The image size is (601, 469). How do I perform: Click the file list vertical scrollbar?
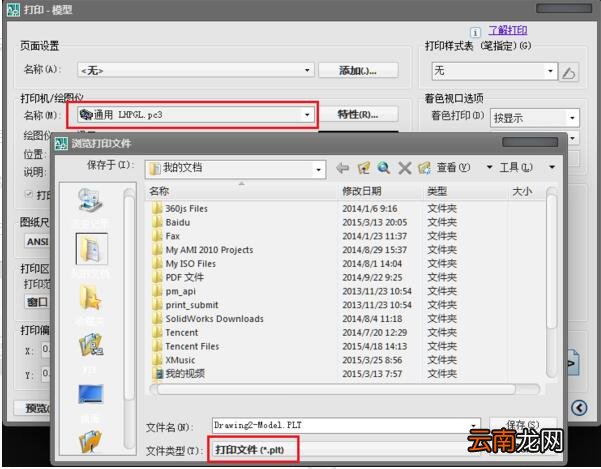[x=551, y=282]
